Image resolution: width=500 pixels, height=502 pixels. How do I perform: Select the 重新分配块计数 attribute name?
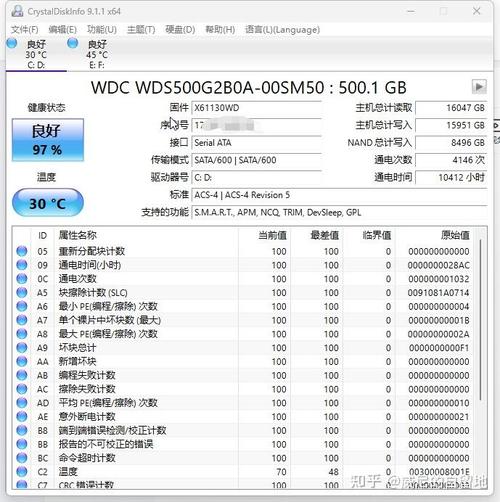tap(92, 251)
